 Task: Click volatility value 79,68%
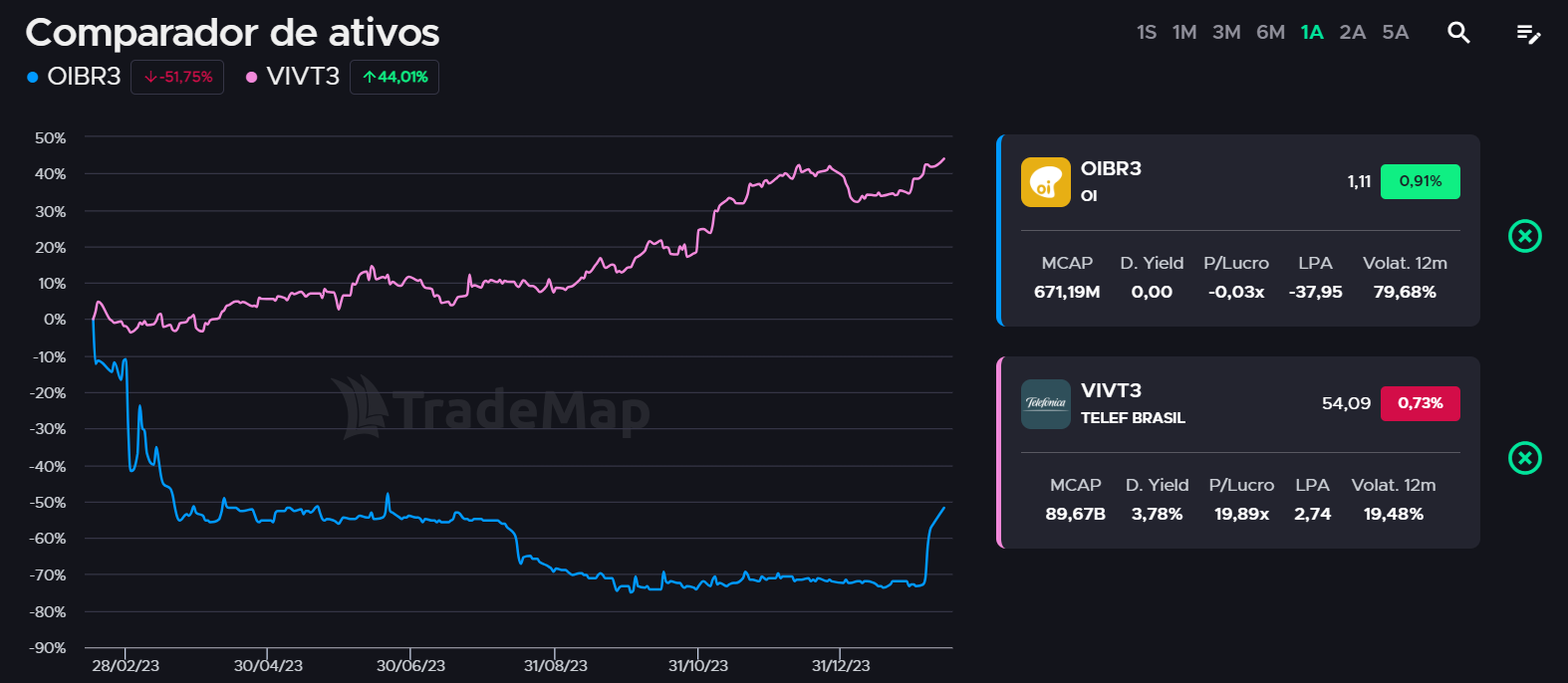point(1405,292)
